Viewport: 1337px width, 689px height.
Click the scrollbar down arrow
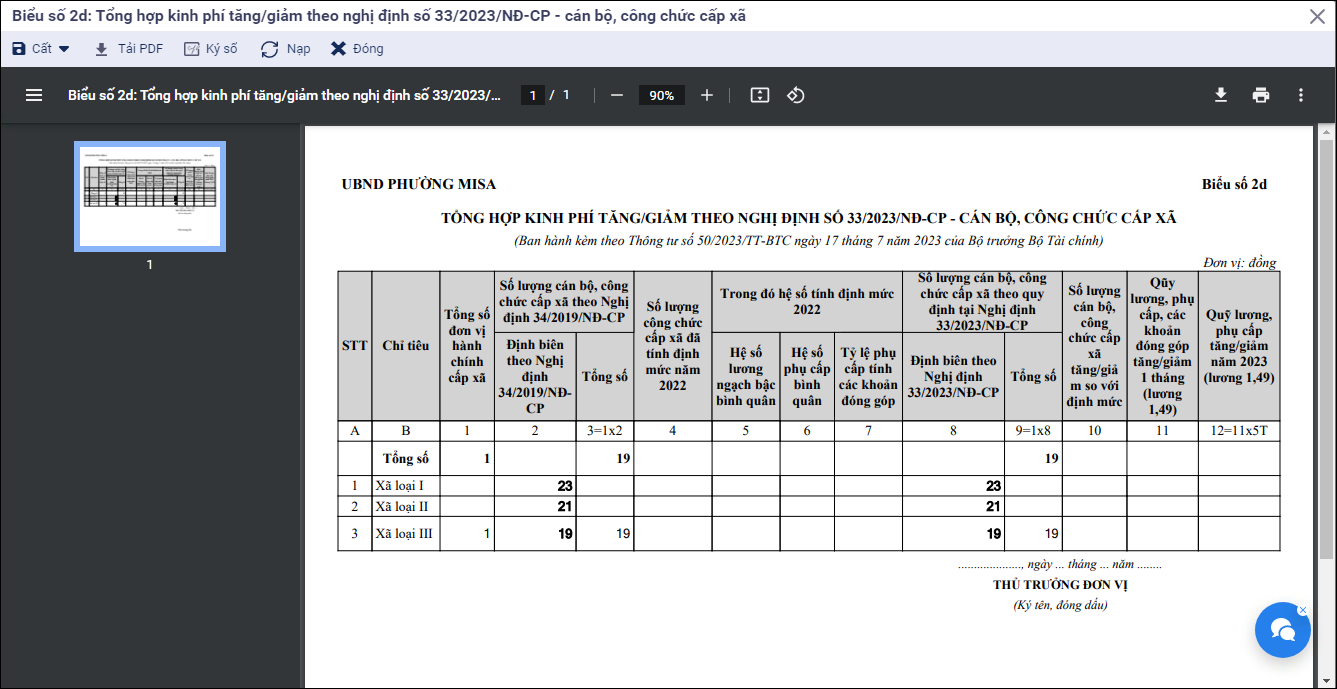pos(1326,680)
